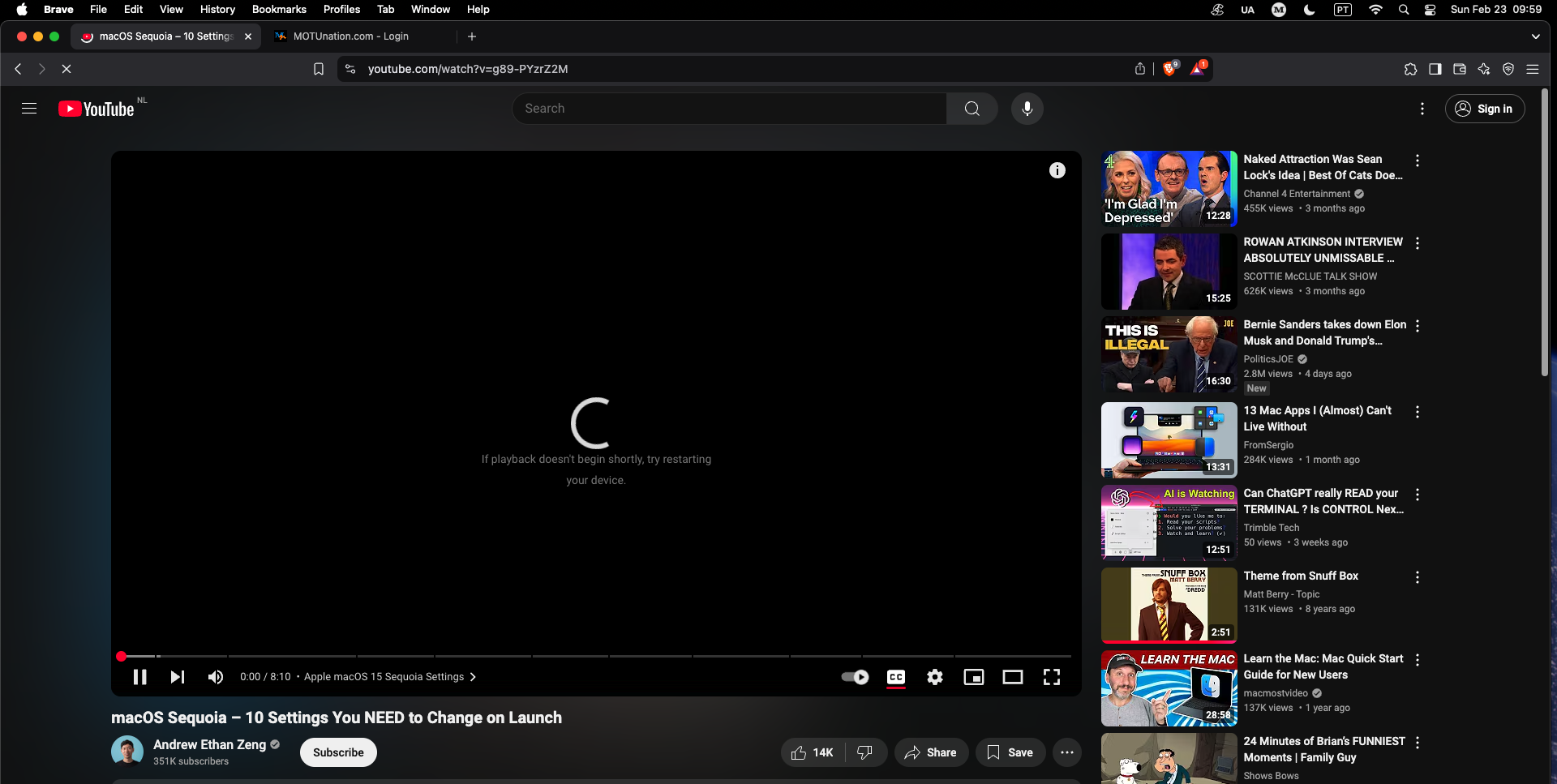The width and height of the screenshot is (1557, 784).
Task: Click the Sign in button
Action: tap(1485, 109)
